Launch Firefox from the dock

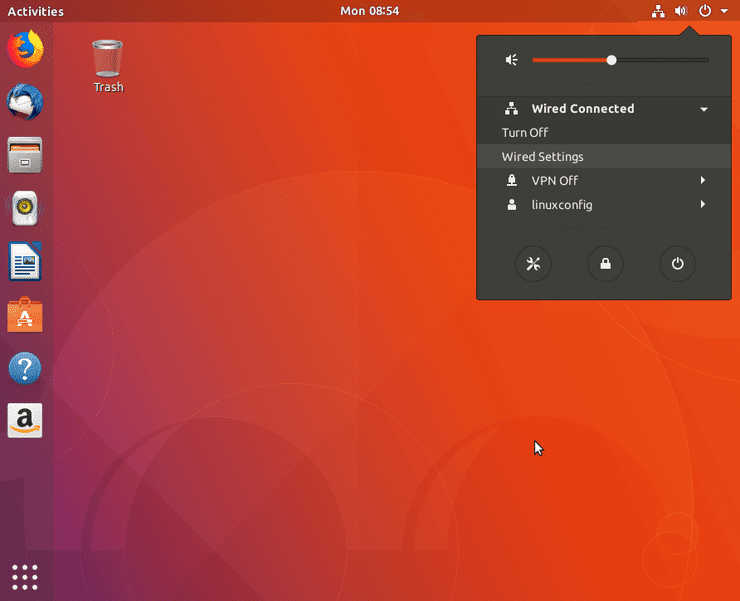coord(25,49)
